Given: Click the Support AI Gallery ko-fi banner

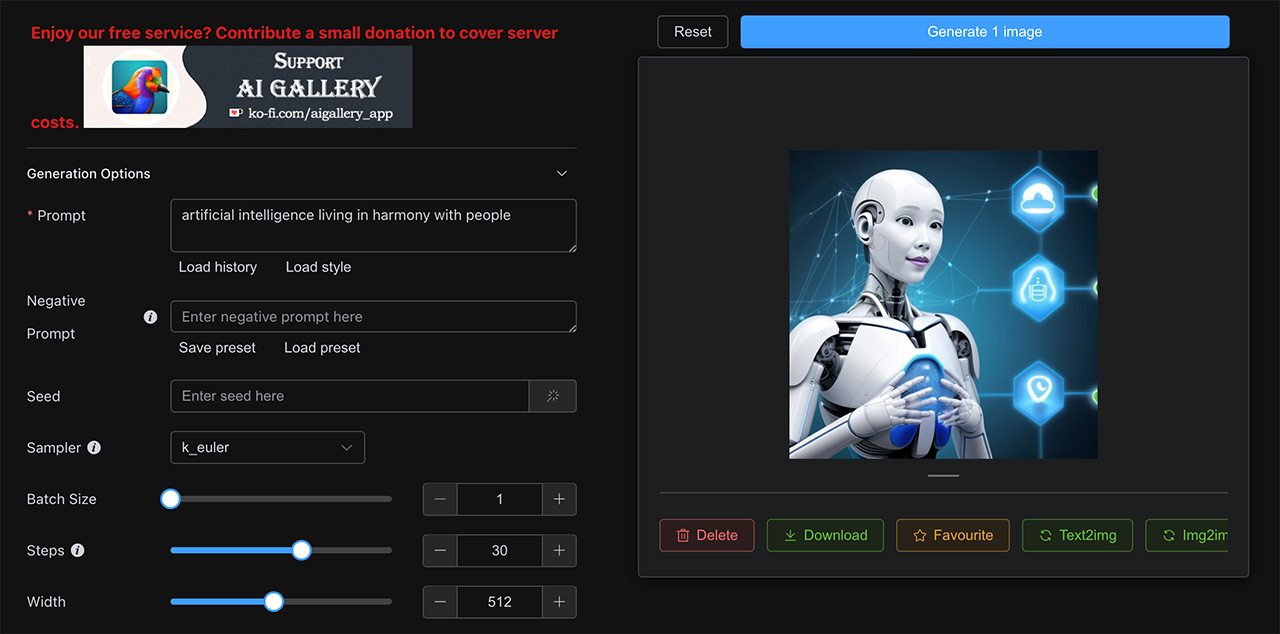Looking at the screenshot, I should (247, 86).
